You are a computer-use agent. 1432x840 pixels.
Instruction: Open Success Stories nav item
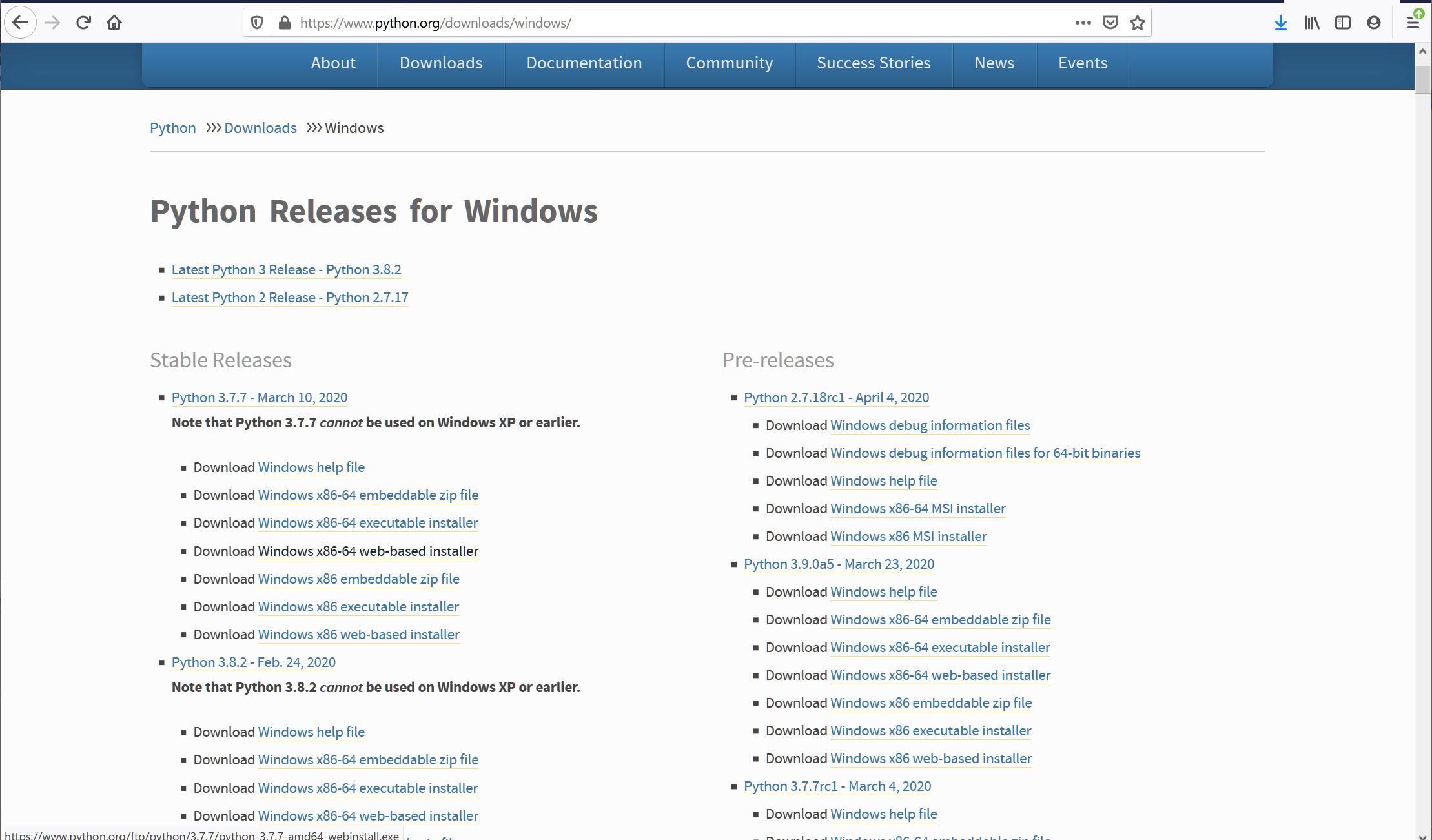pos(874,63)
